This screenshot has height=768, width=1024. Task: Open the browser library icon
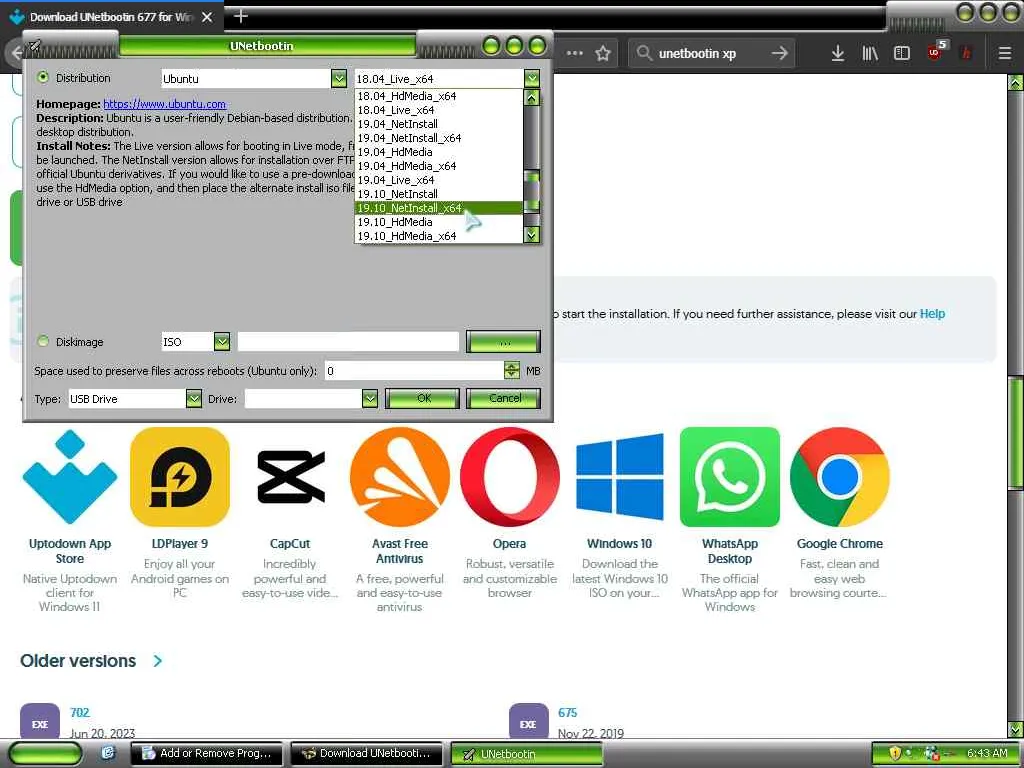coord(870,53)
